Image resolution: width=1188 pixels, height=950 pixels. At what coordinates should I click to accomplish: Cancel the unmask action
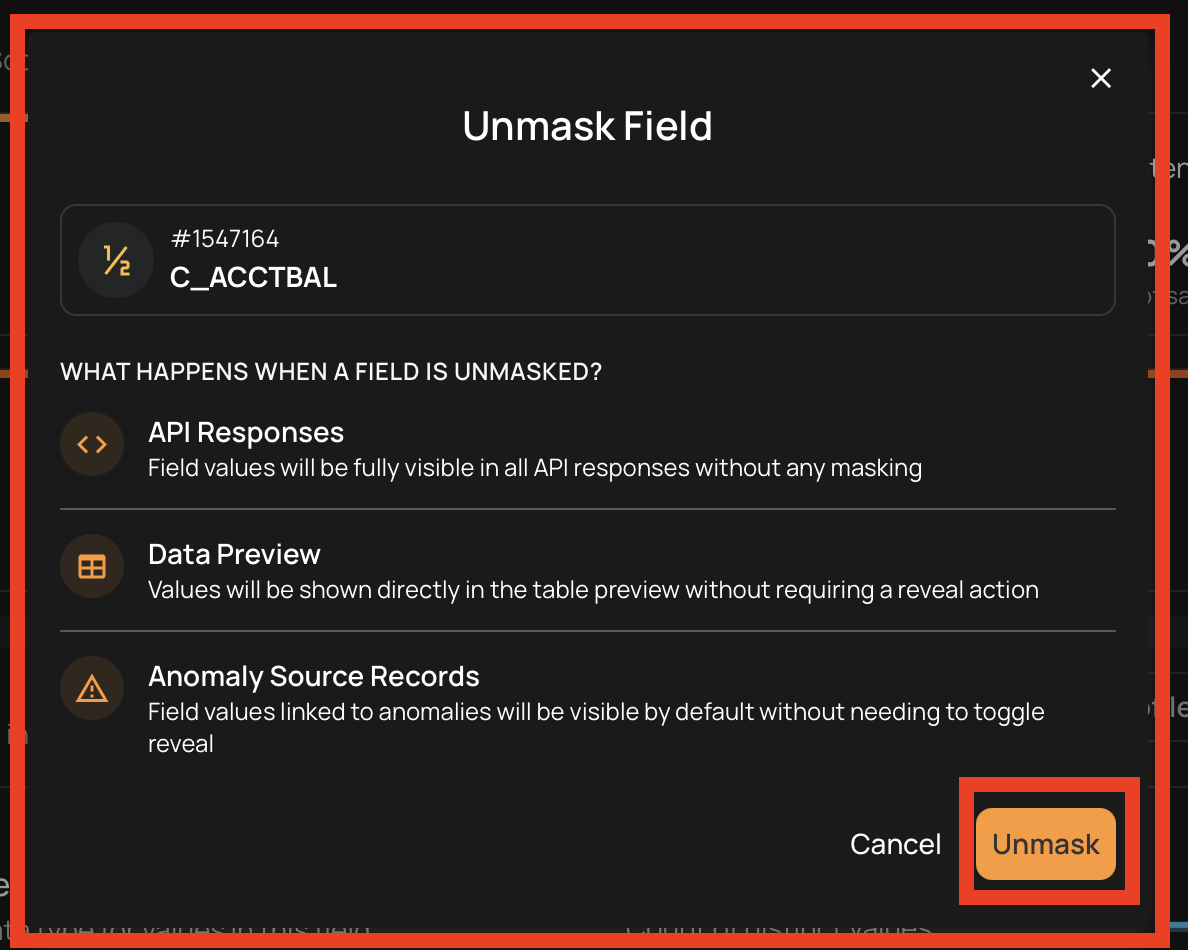click(895, 844)
